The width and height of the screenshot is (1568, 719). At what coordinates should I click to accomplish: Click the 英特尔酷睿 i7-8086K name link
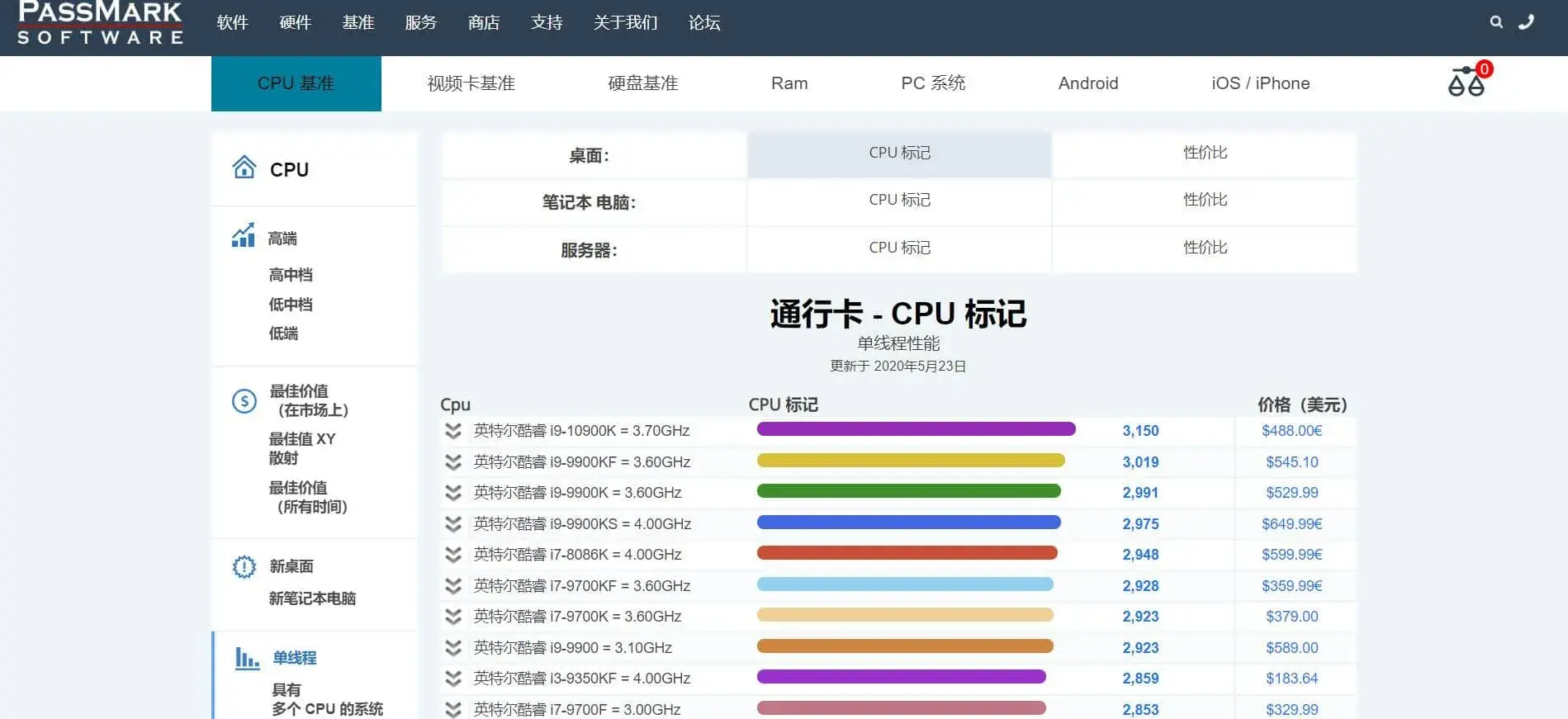click(577, 555)
